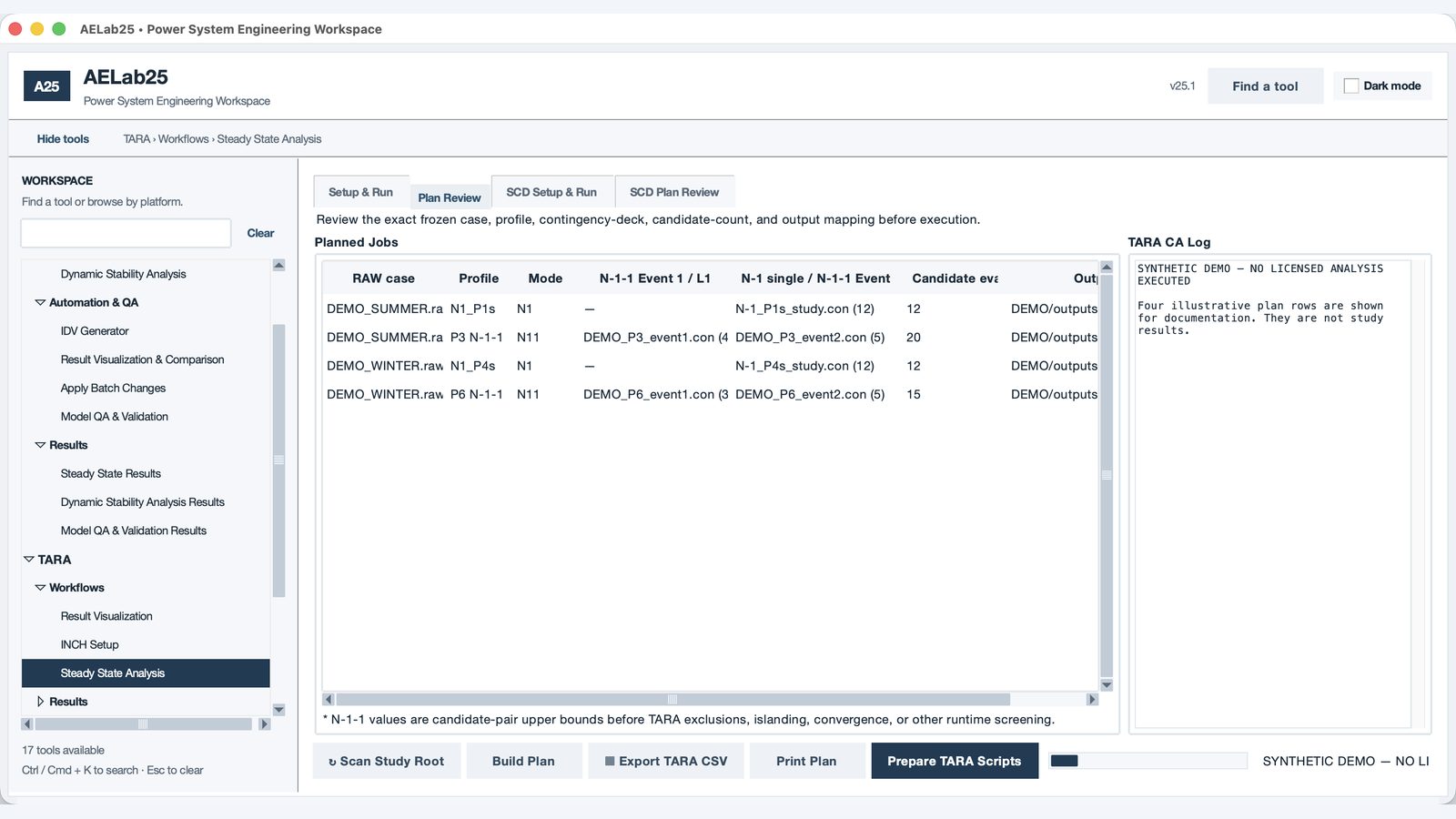Click the Mode column header

(545, 278)
